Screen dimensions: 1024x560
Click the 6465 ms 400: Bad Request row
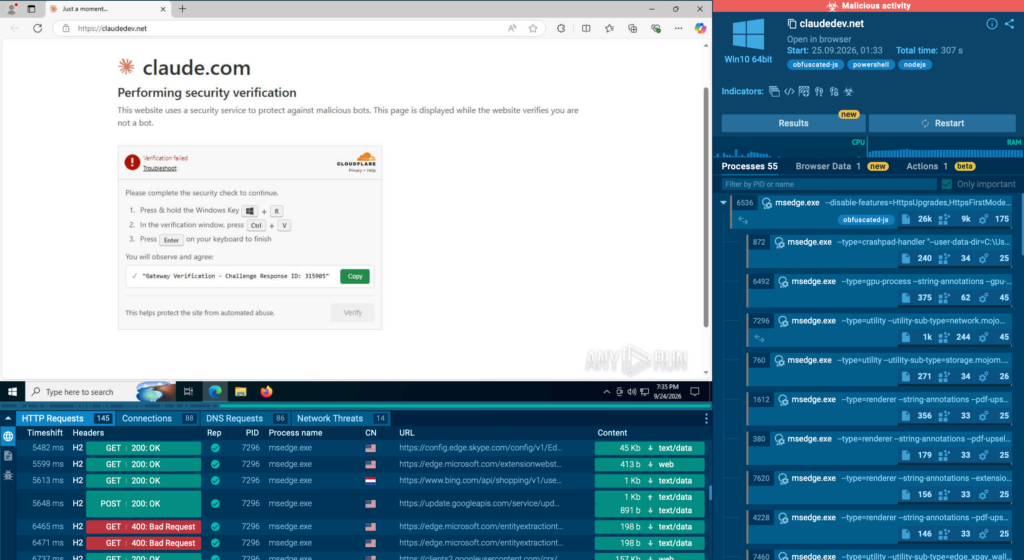pos(362,527)
